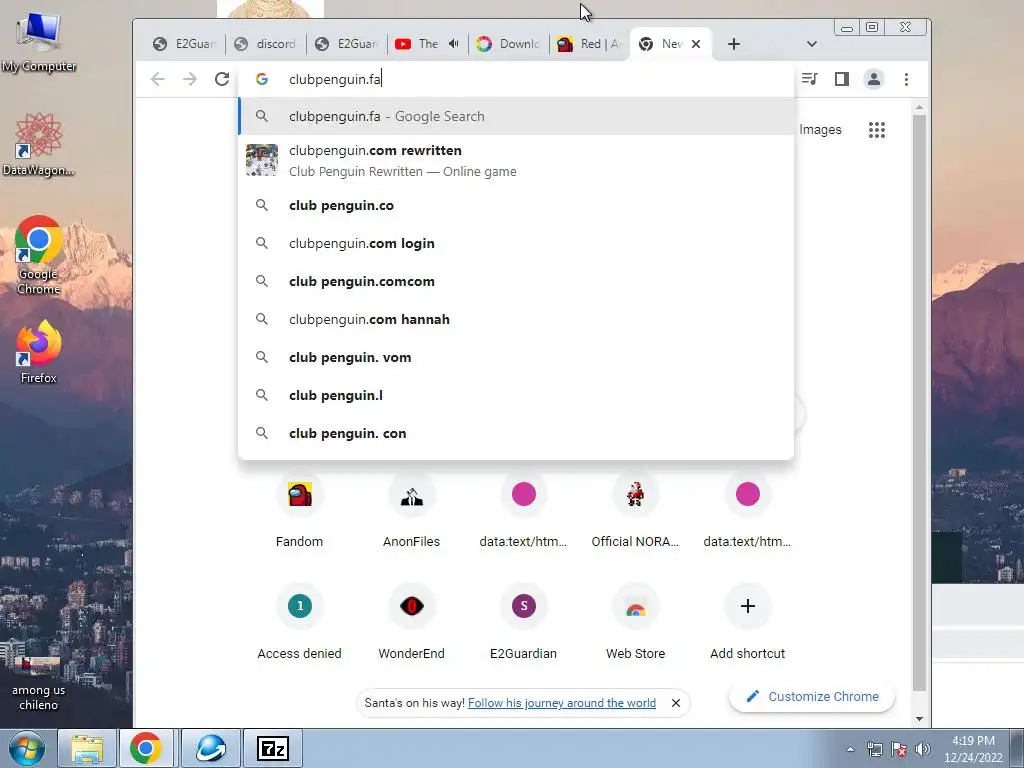1024x768 pixels.
Task: Open the Fandom shortcut
Action: click(x=300, y=509)
